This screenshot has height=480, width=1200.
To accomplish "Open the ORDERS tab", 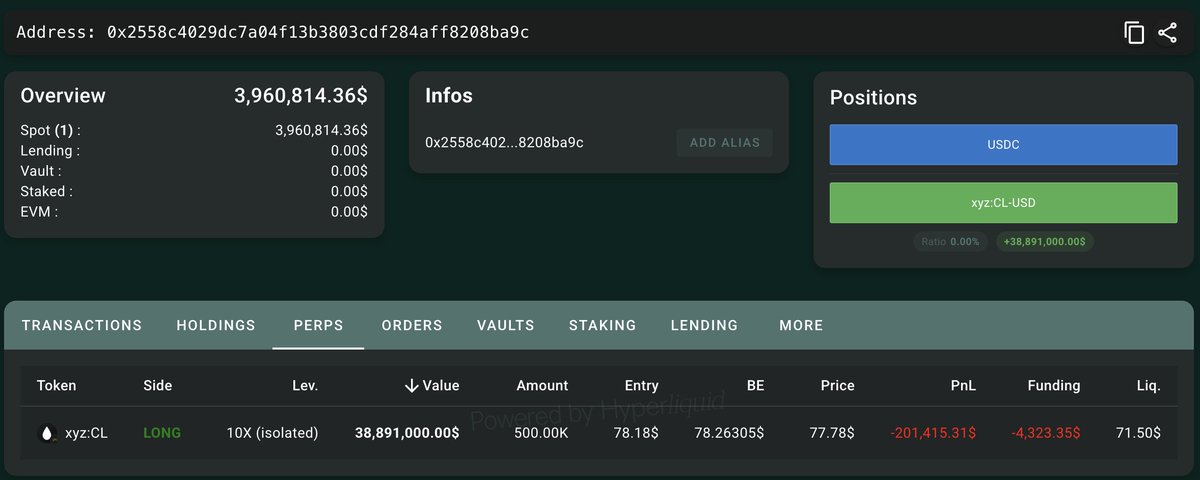I will coord(412,325).
